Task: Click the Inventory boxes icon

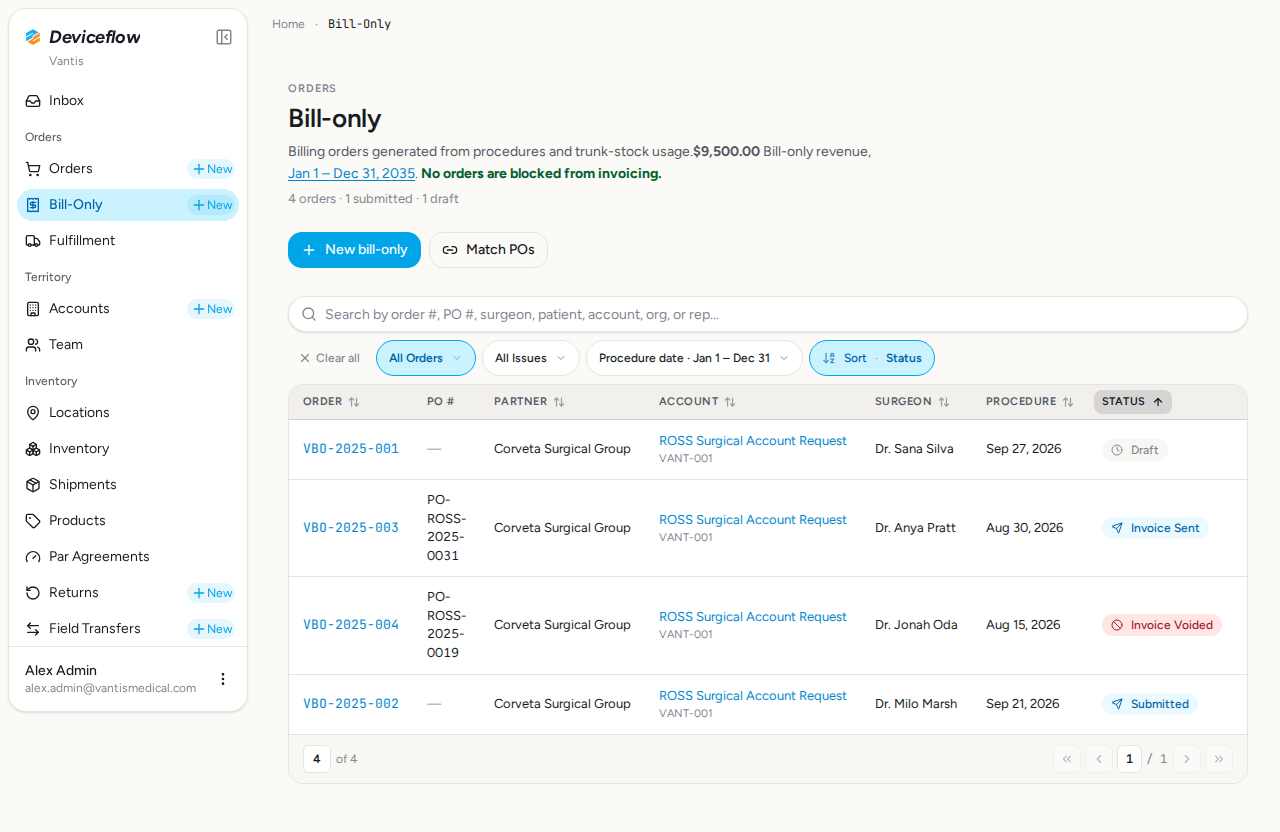Action: pos(33,449)
